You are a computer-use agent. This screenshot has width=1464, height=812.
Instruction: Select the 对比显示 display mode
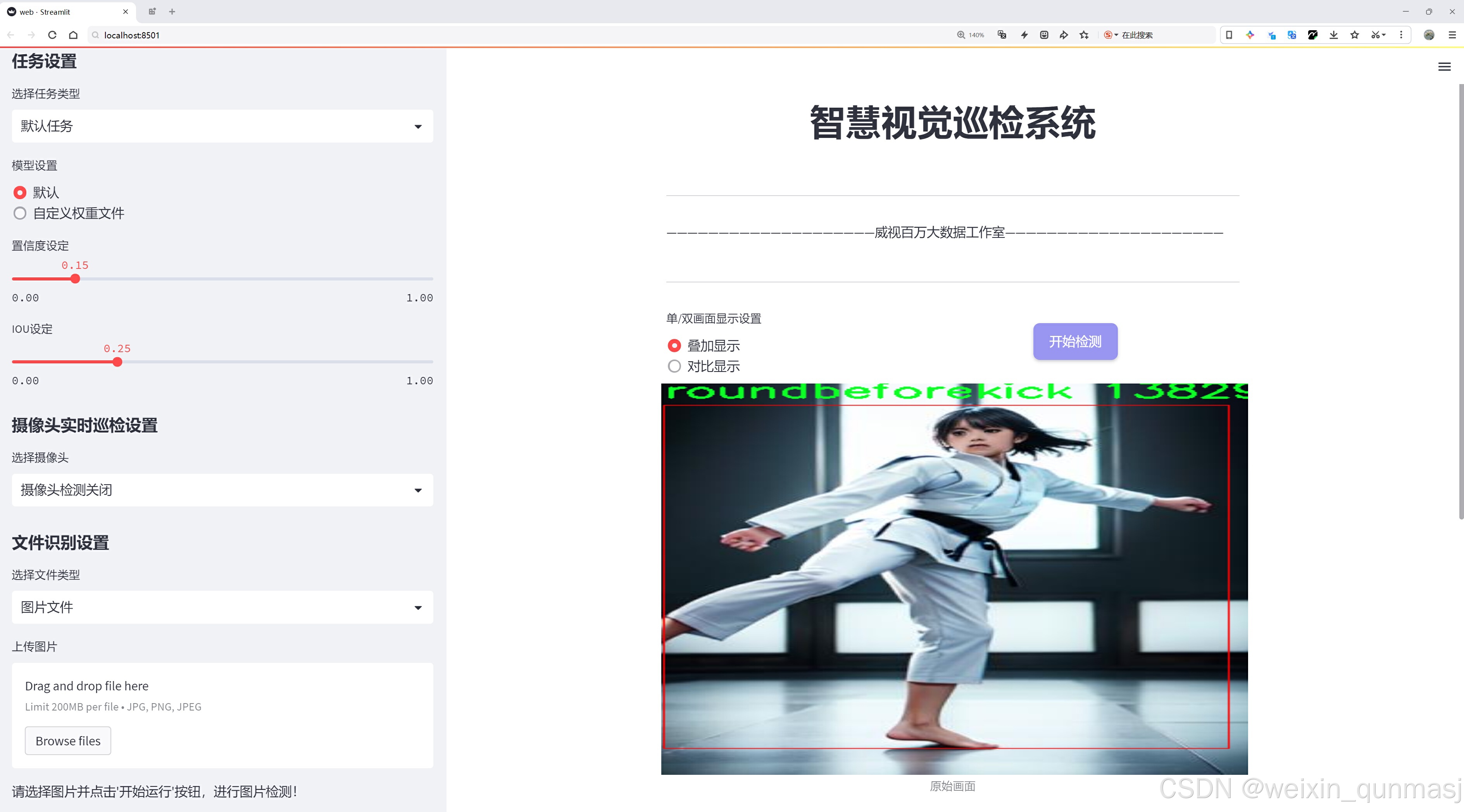click(674, 366)
